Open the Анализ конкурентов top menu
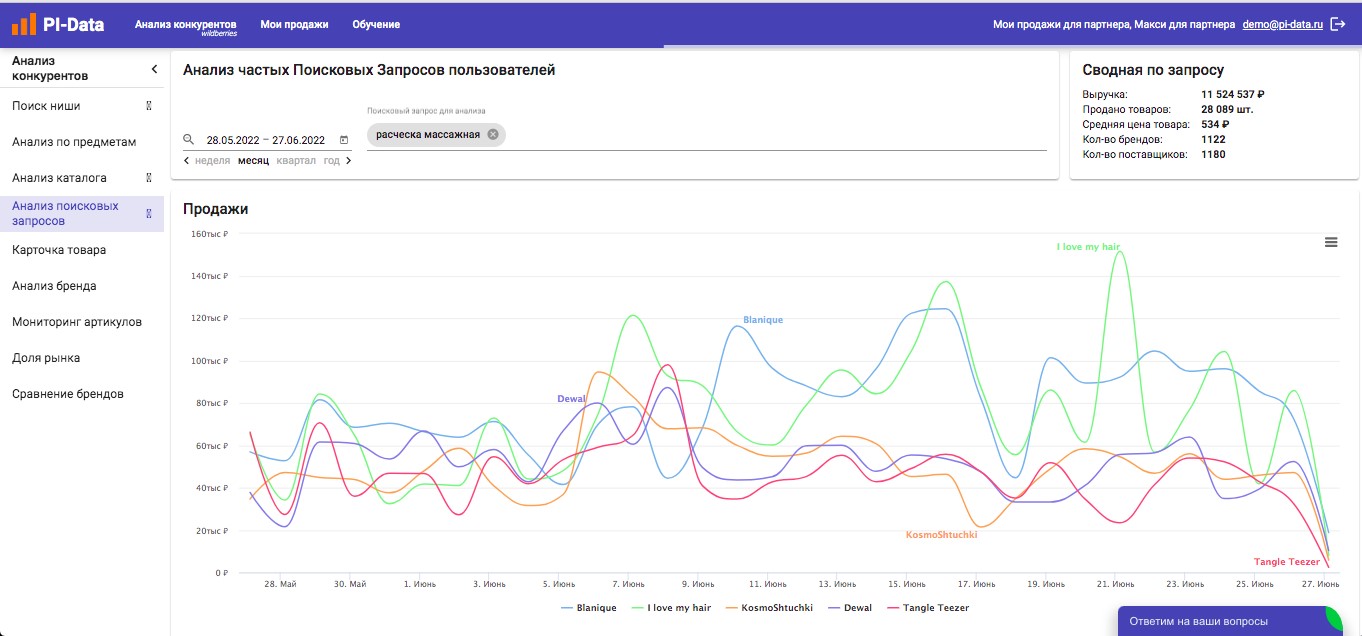 click(186, 25)
